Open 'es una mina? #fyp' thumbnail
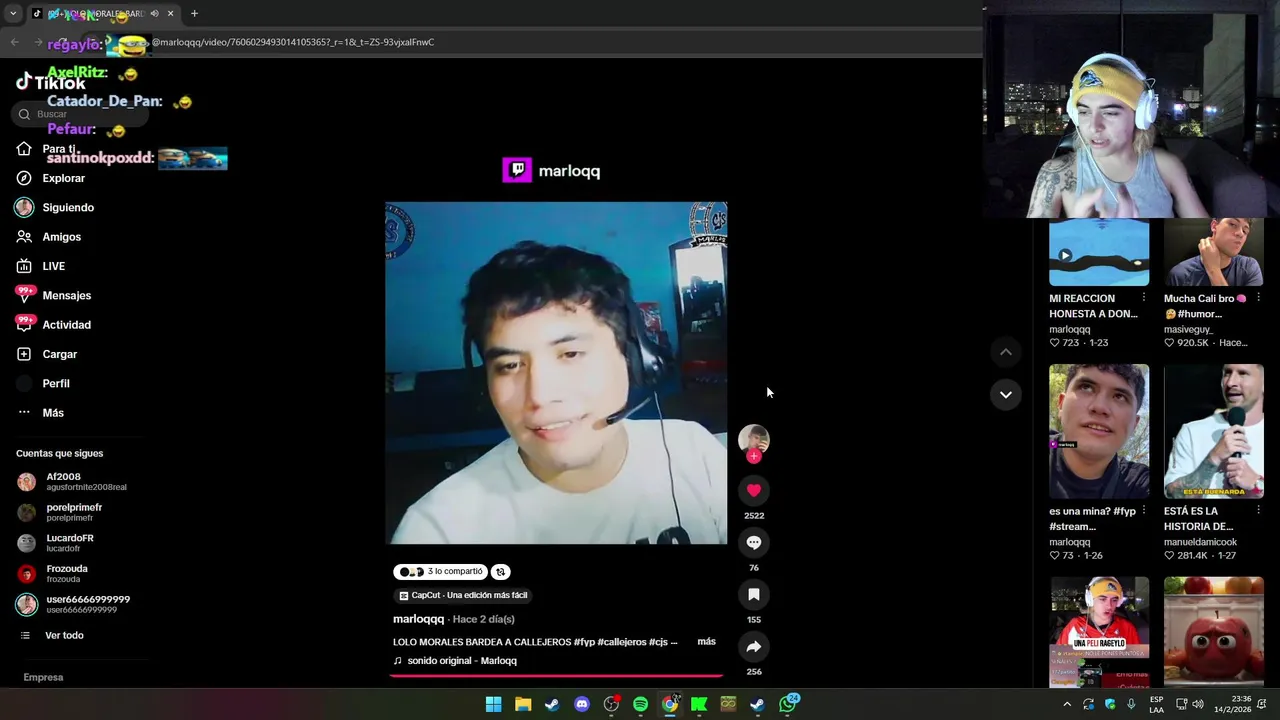This screenshot has height=720, width=1280. click(1099, 431)
